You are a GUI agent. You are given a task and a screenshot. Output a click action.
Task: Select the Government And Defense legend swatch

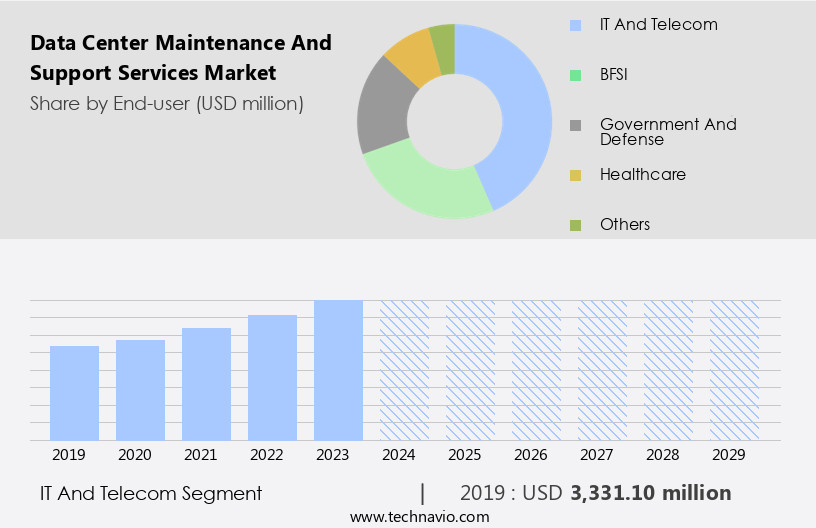[575, 126]
